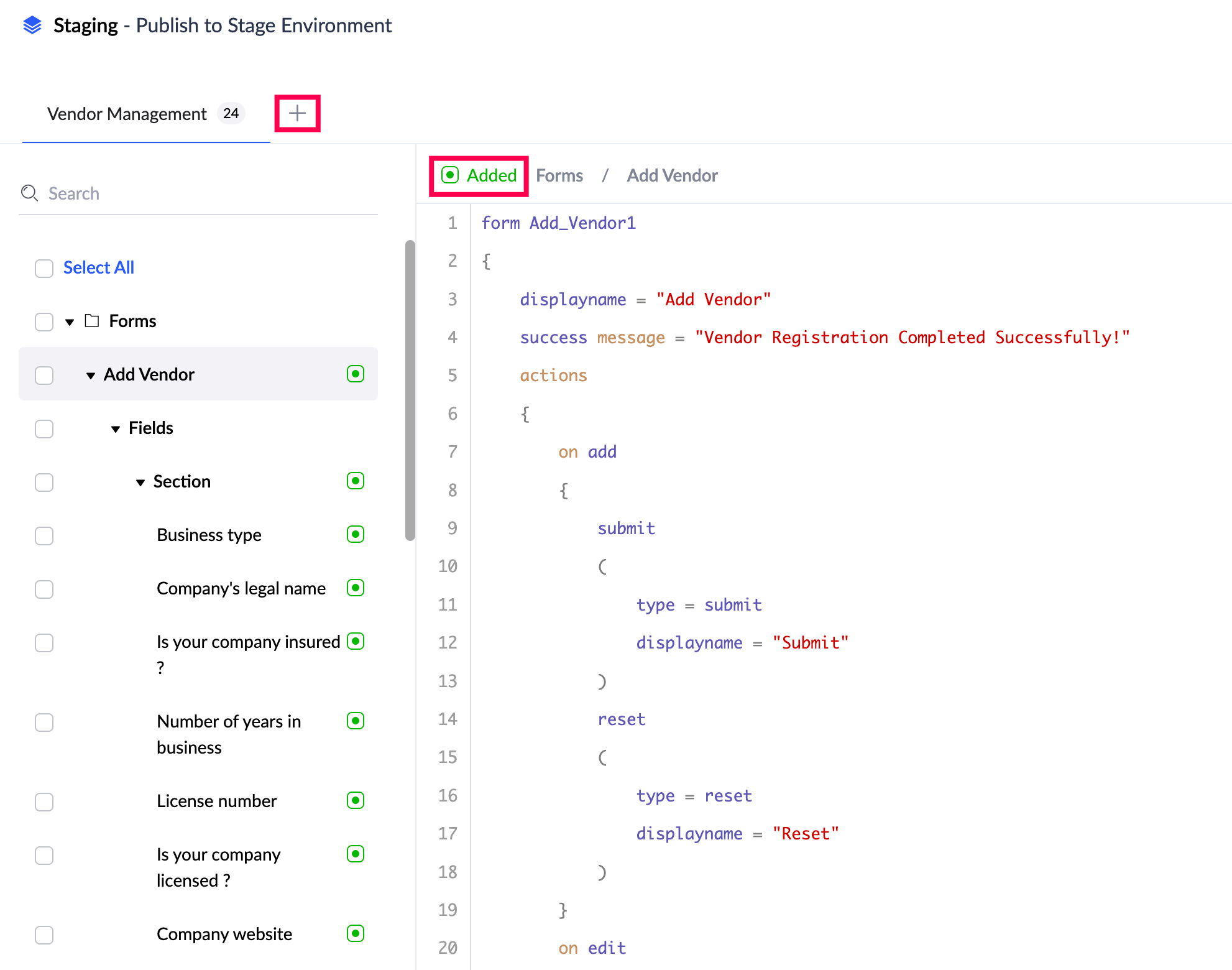Collapse the Add Vendor tree arrow

point(91,375)
